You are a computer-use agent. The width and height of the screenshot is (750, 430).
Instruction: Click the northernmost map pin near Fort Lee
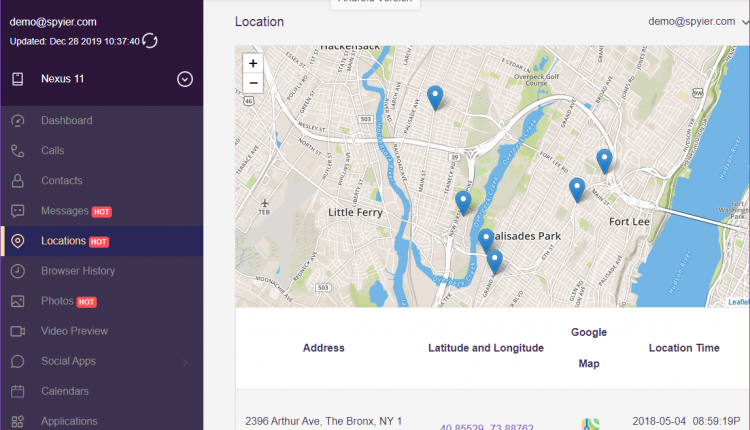tap(604, 161)
